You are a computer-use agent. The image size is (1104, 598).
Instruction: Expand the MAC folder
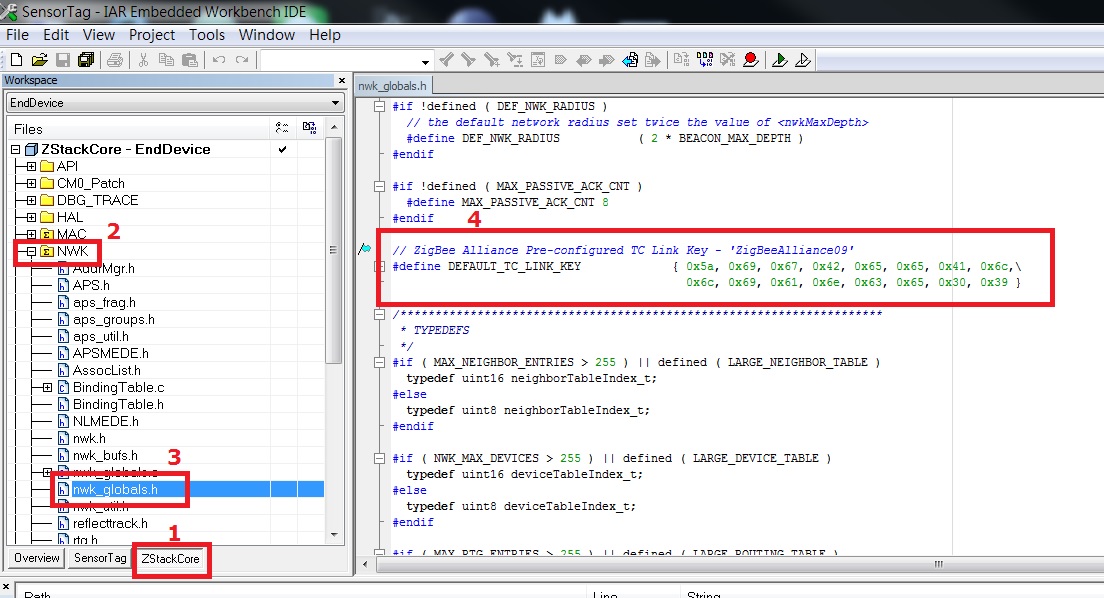pyautogui.click(x=31, y=234)
